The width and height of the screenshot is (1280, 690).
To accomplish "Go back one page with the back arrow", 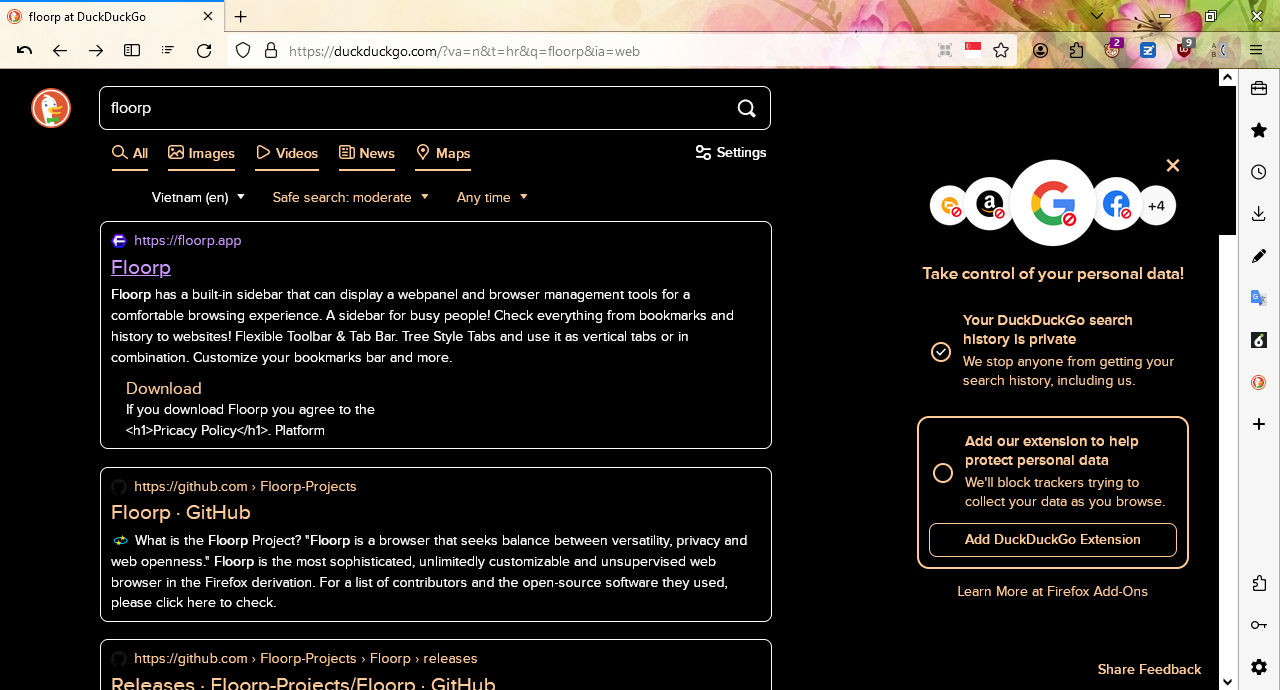I will coord(60,50).
